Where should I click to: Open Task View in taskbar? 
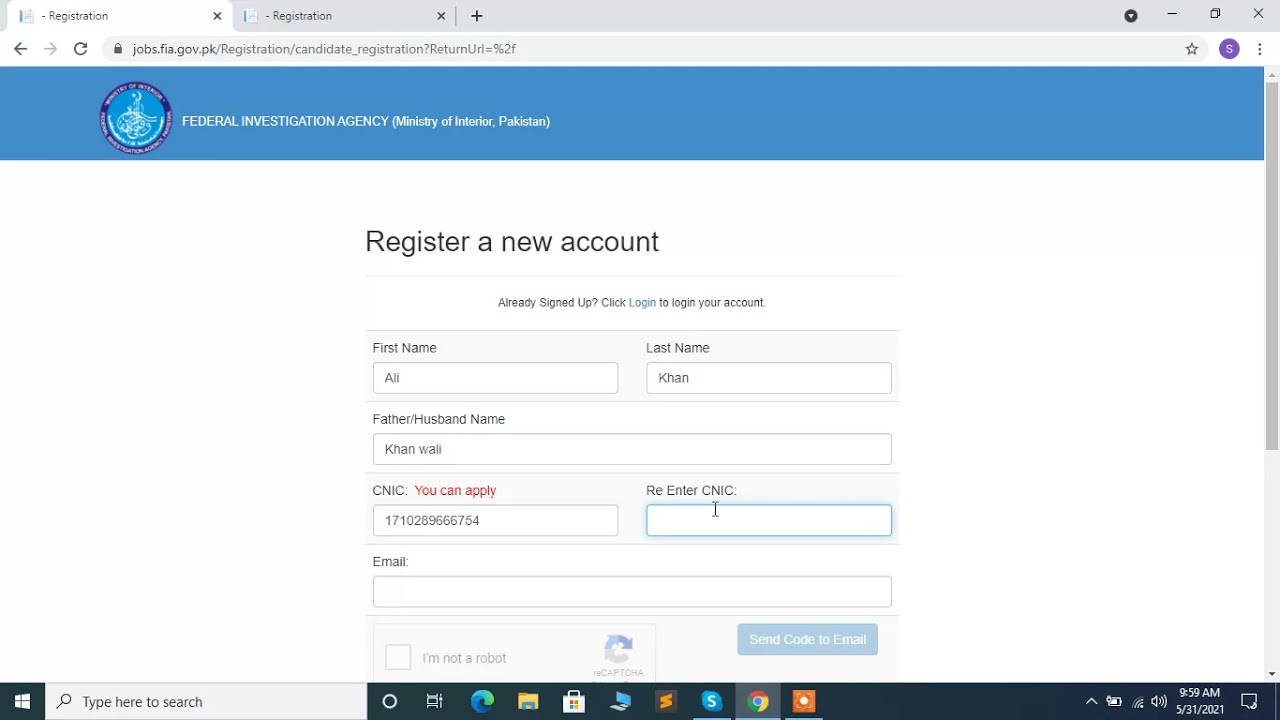435,701
